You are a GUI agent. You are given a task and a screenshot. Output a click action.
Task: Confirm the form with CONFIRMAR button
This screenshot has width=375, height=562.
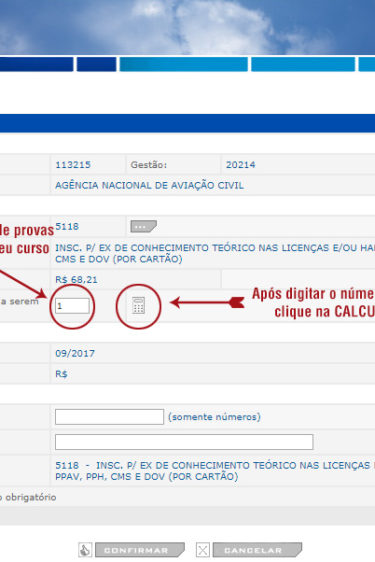click(x=140, y=550)
